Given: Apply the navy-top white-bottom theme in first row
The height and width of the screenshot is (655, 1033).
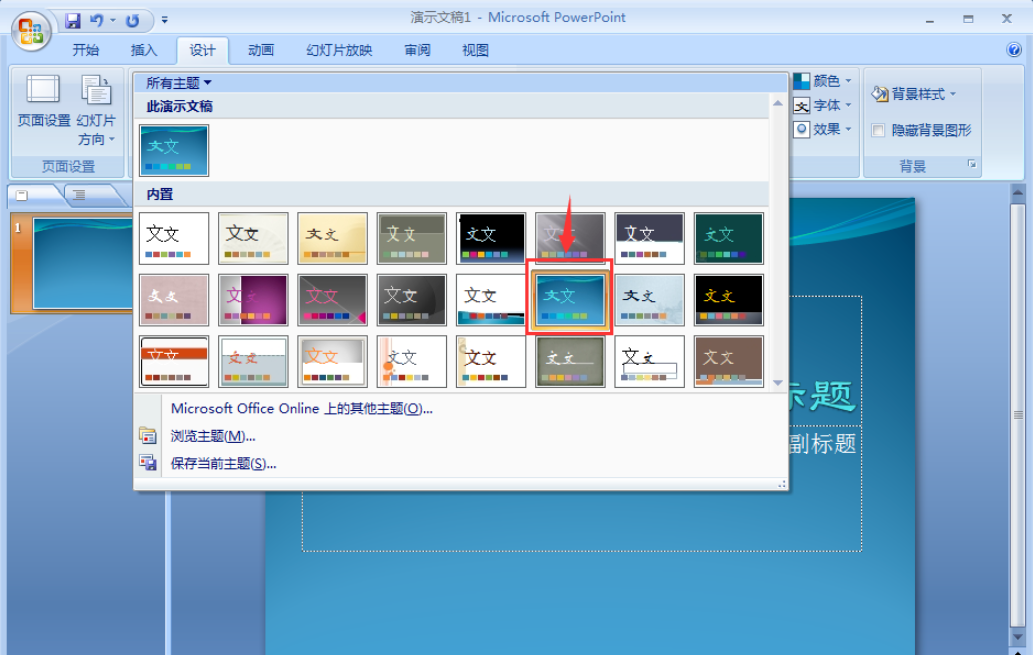Looking at the screenshot, I should [649, 238].
